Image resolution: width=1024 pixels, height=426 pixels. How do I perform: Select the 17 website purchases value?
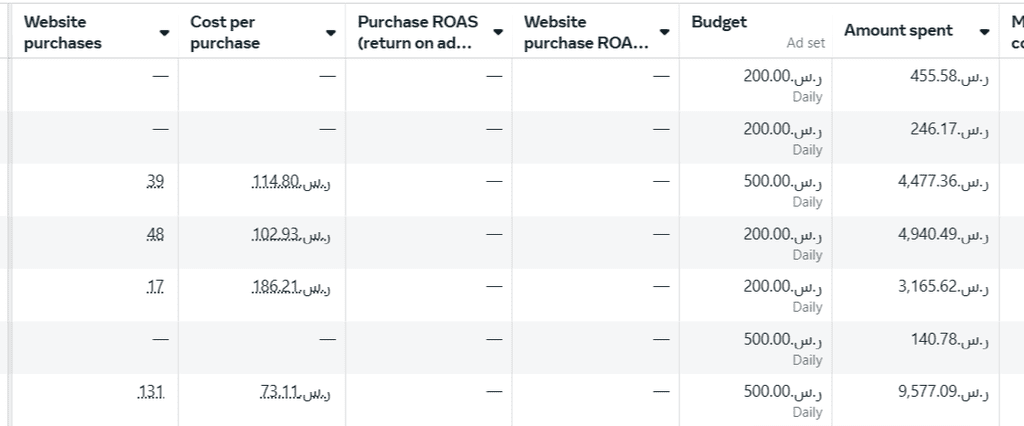point(155,287)
